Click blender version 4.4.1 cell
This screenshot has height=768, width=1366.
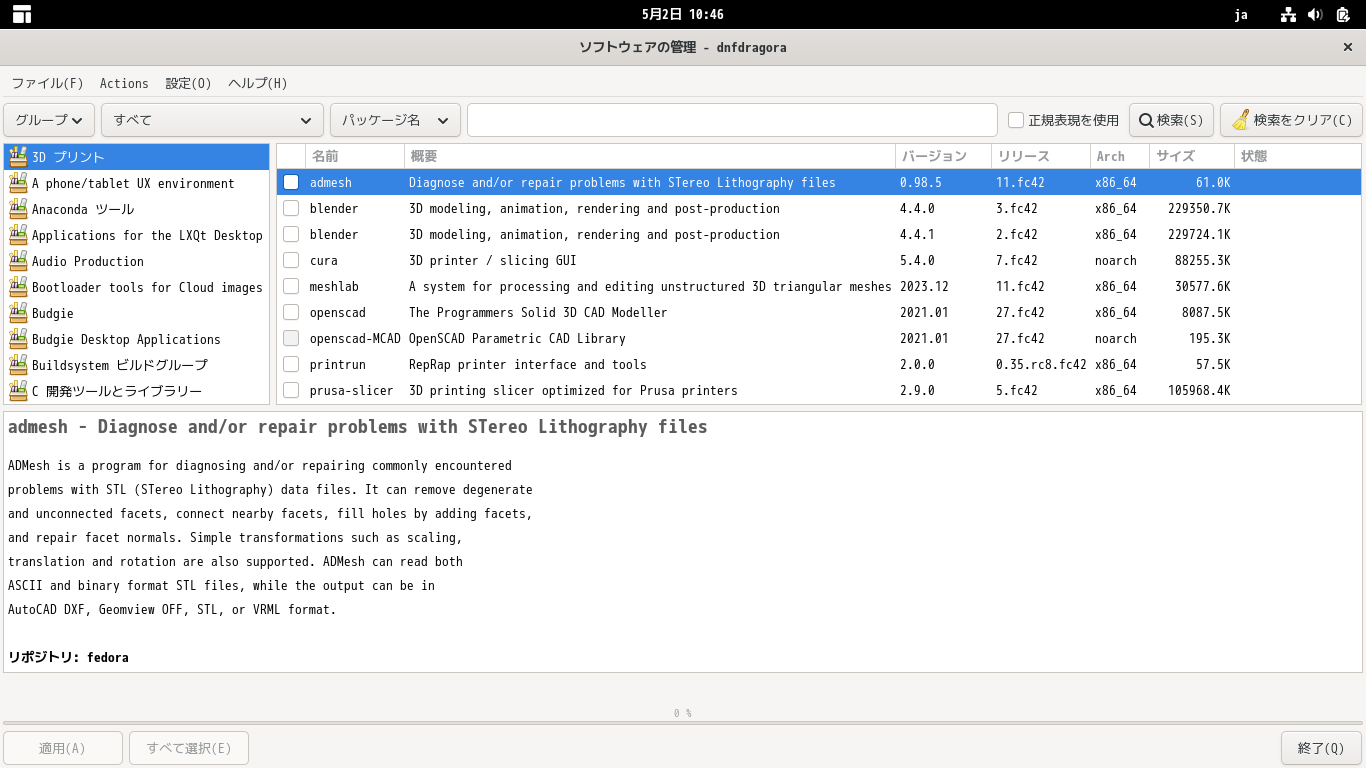[917, 235]
